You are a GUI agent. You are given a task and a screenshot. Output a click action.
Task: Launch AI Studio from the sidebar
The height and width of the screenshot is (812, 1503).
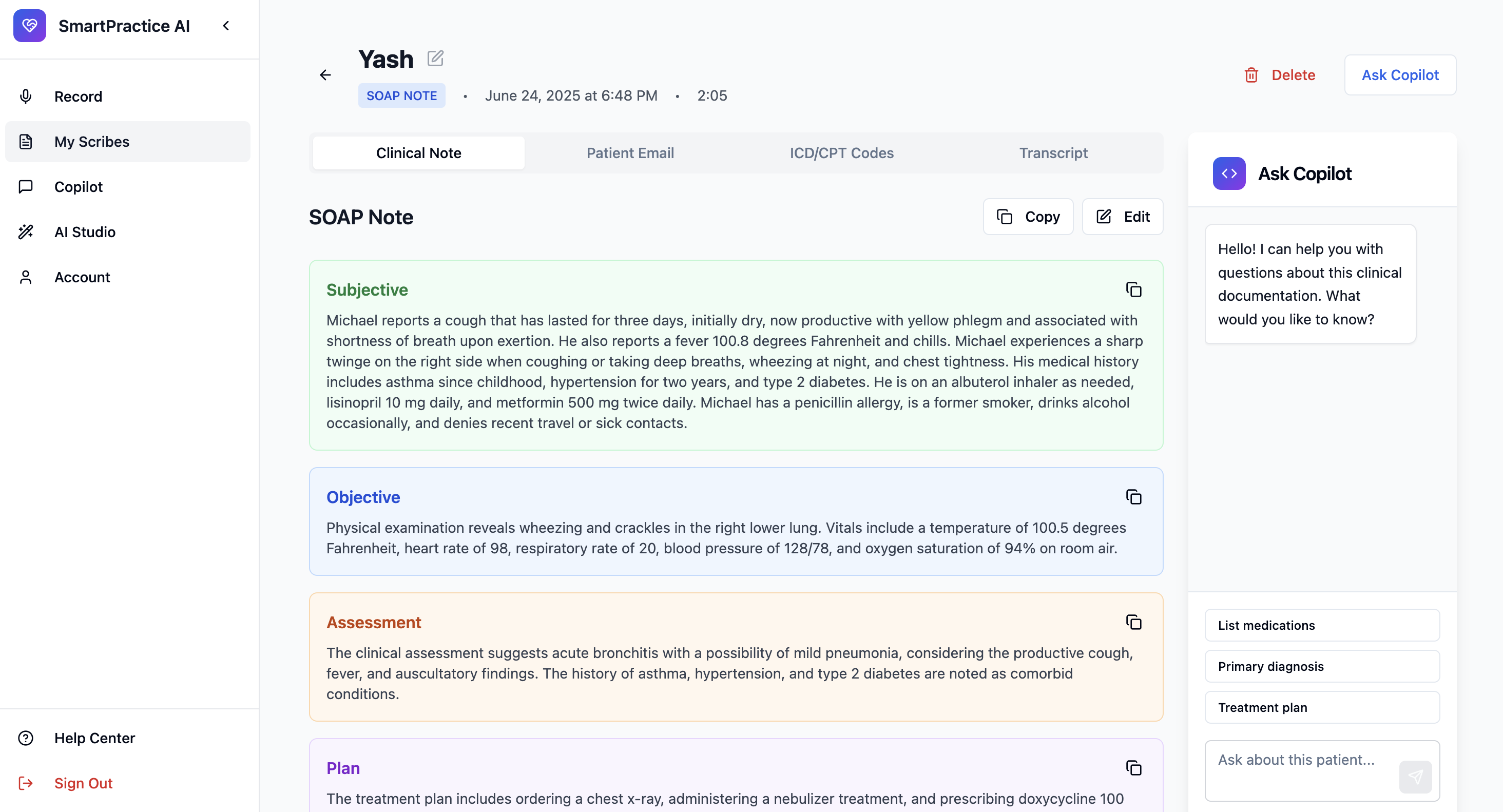point(85,231)
